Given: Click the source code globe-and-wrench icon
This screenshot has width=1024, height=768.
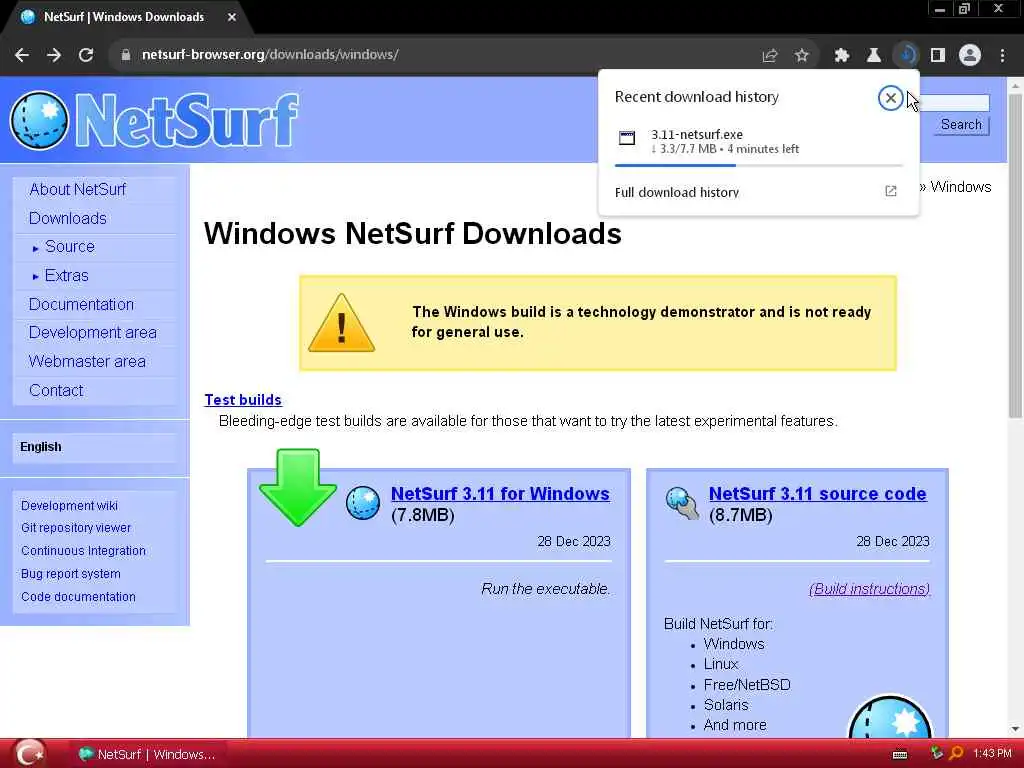Looking at the screenshot, I should pos(682,504).
